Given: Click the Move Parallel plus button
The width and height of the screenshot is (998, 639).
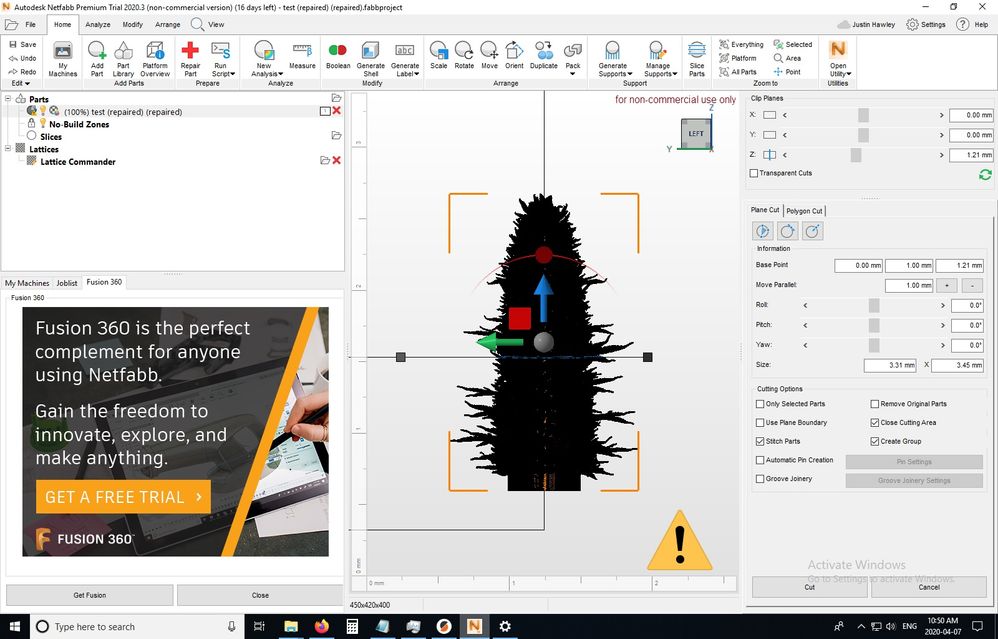Looking at the screenshot, I should click(947, 286).
